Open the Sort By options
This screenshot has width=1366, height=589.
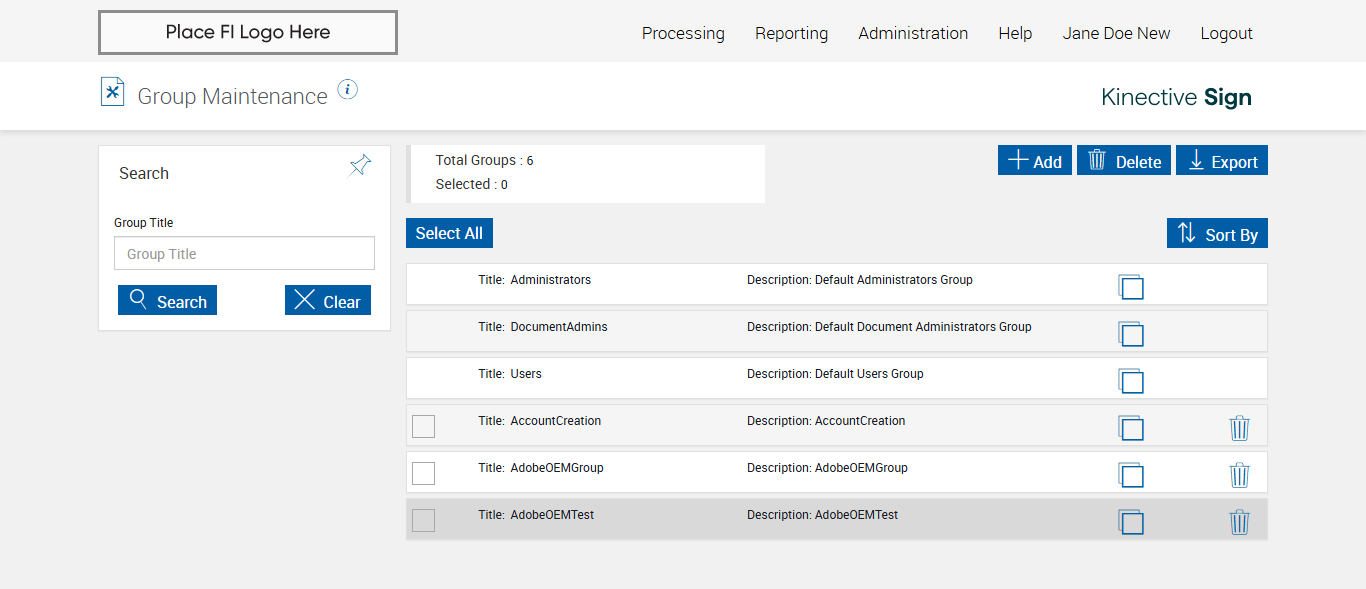click(1217, 234)
